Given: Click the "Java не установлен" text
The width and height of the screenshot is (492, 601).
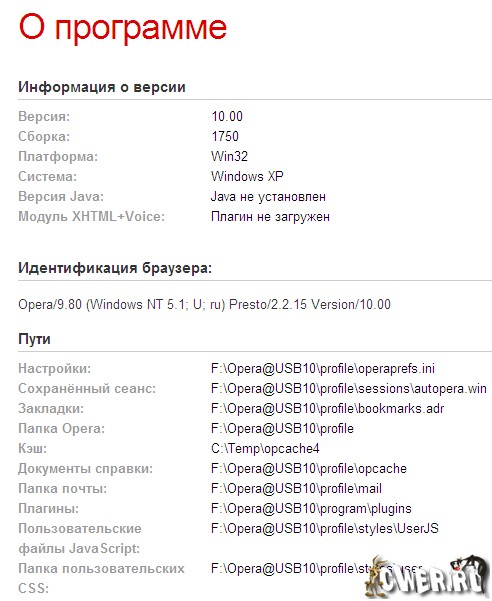Looking at the screenshot, I should click(x=268, y=197).
